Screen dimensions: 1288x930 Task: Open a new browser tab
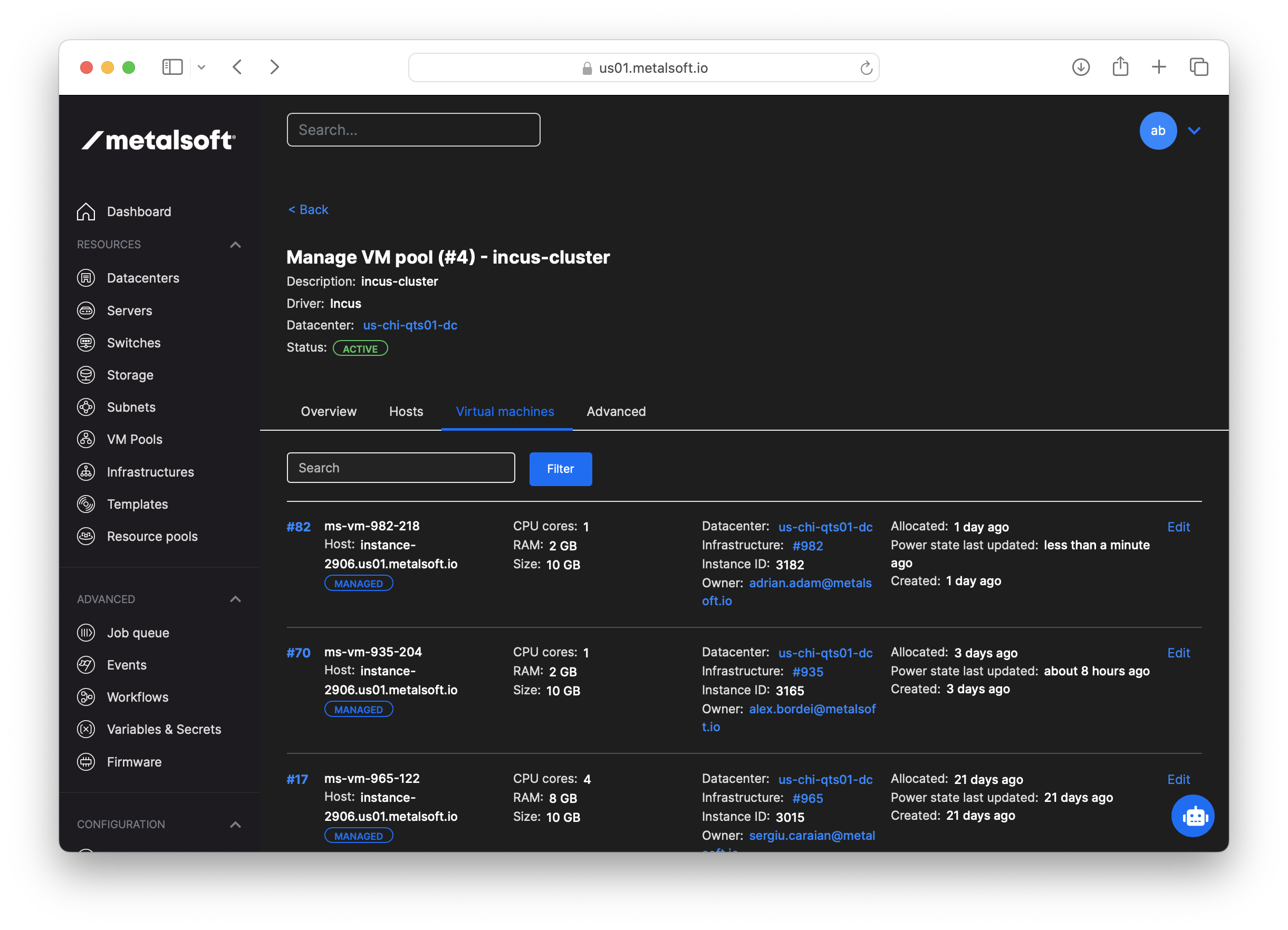(1159, 67)
